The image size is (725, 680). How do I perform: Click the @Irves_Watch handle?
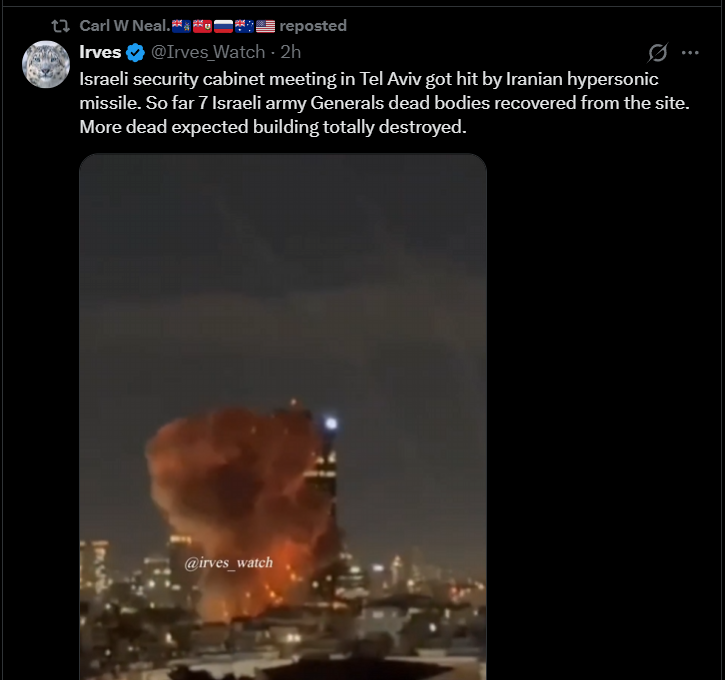[x=208, y=52]
